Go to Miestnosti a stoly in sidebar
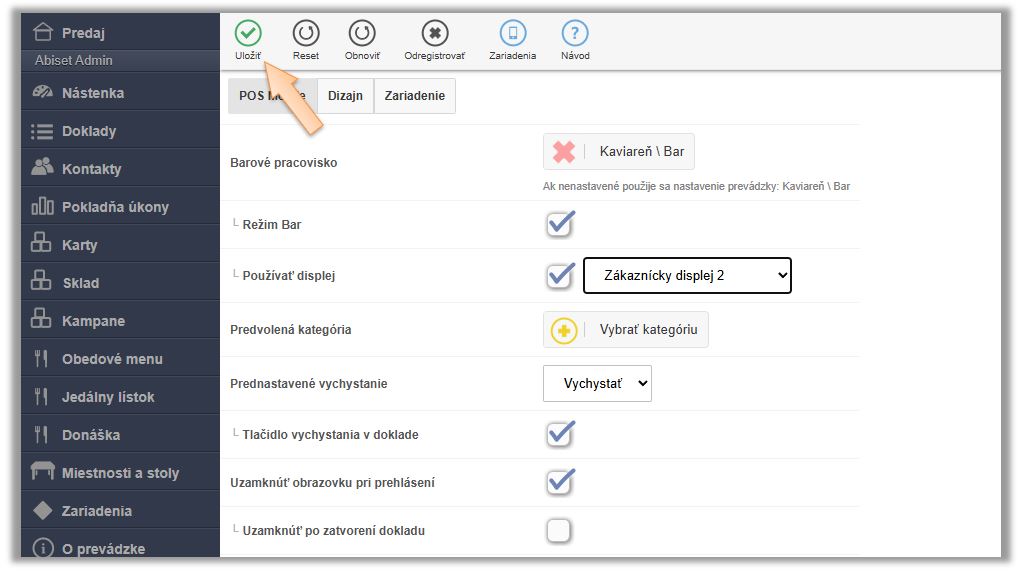1020x574 pixels. [120, 473]
